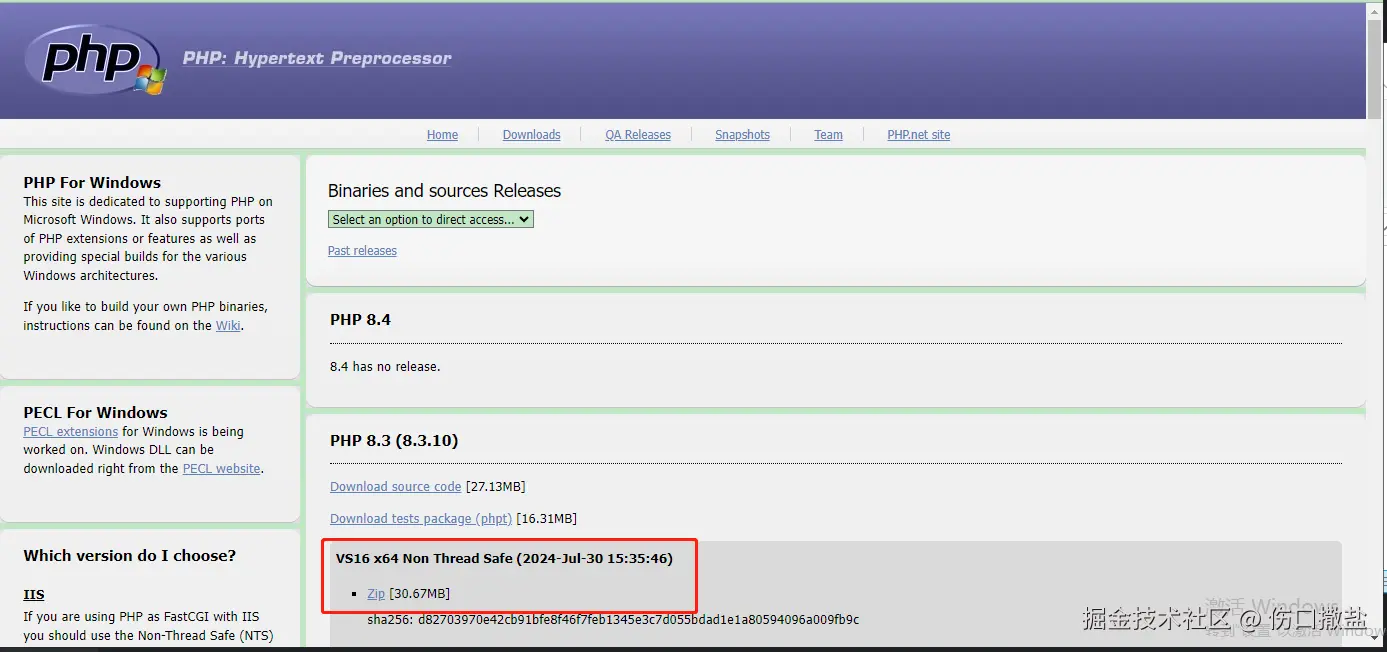Open the PECL extensions link
This screenshot has height=652, width=1387.
tap(71, 432)
